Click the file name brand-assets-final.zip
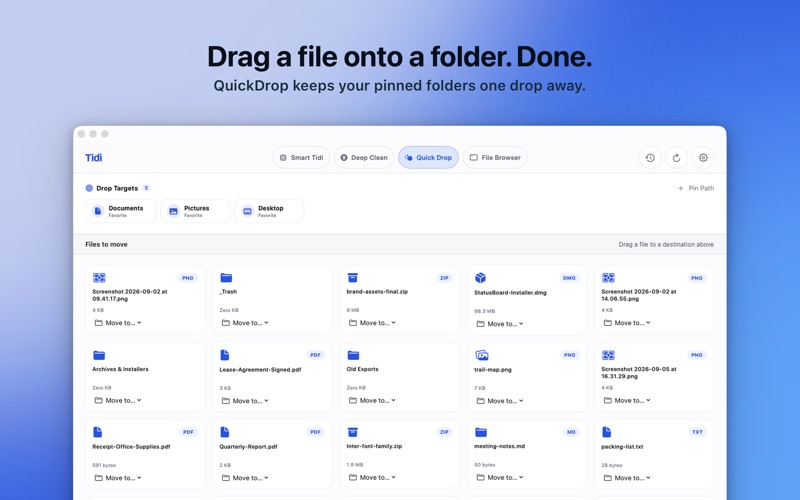 pos(377,292)
